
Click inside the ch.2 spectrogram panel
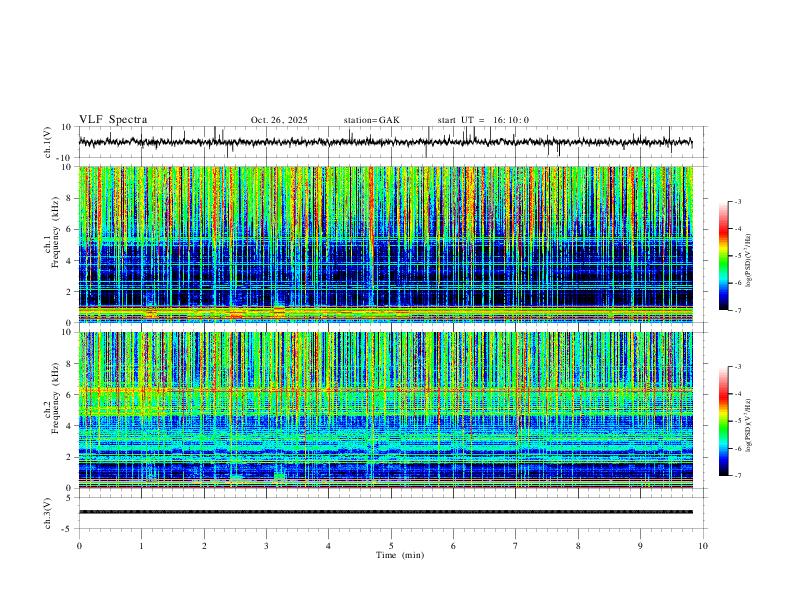(x=385, y=410)
